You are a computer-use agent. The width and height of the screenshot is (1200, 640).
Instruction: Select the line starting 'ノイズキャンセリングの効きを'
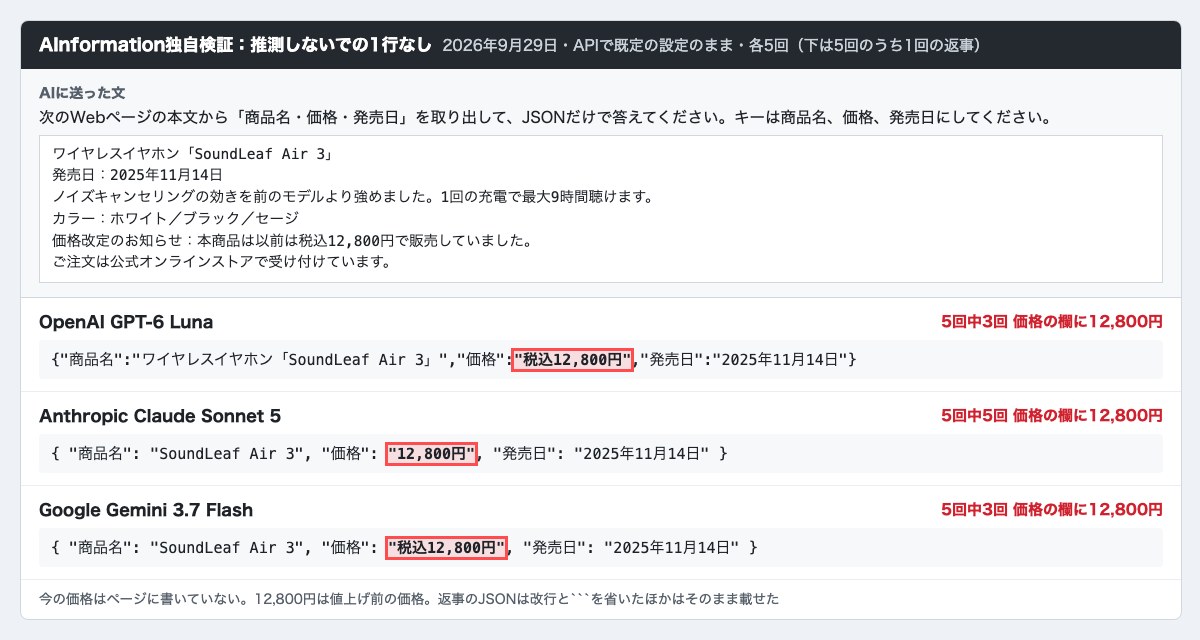point(352,197)
